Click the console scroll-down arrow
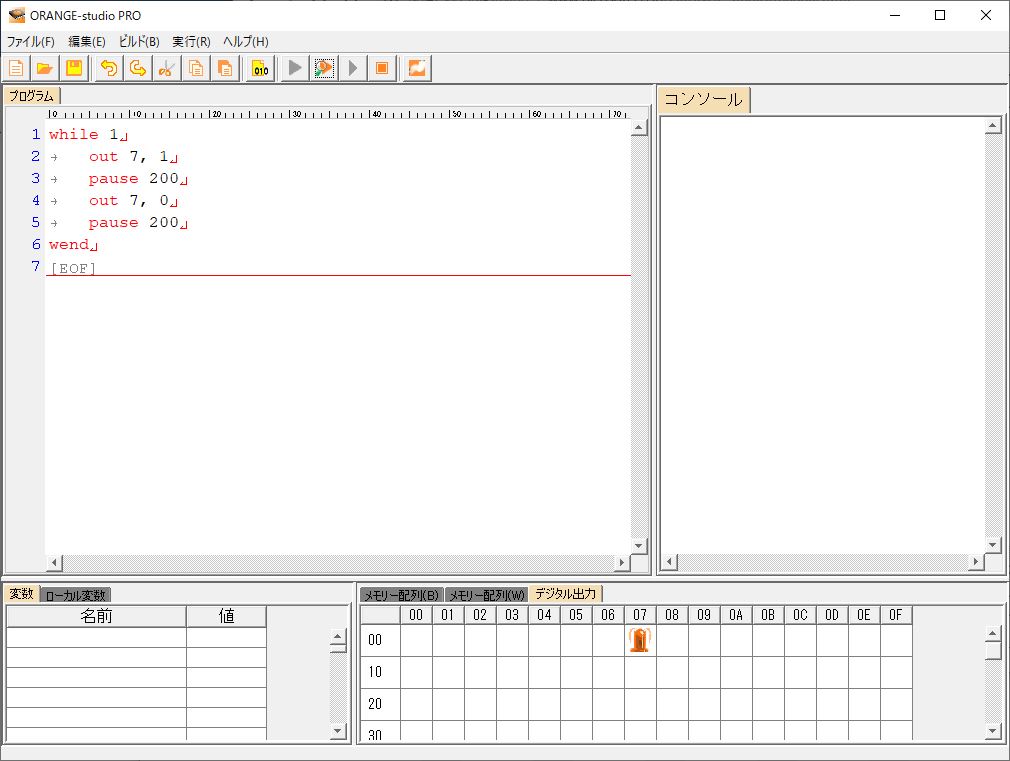The width and height of the screenshot is (1010, 761). pyautogui.click(x=993, y=545)
